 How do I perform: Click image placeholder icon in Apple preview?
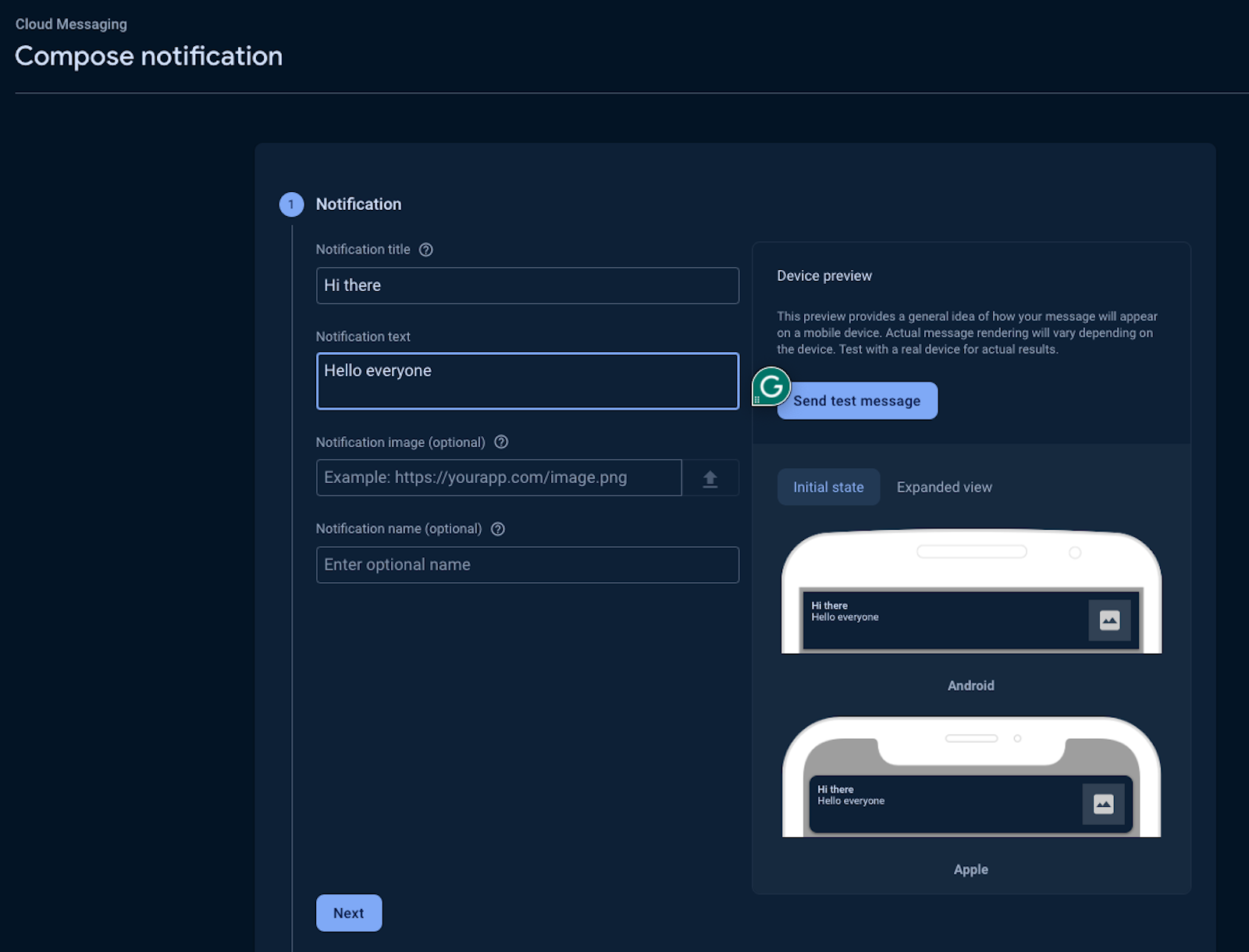point(1102,804)
